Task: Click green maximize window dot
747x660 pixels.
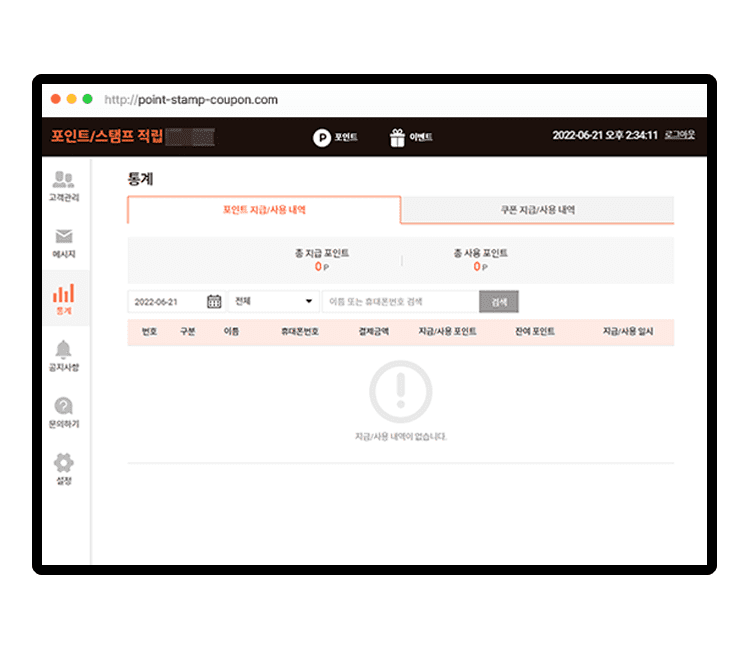Action: [87, 99]
